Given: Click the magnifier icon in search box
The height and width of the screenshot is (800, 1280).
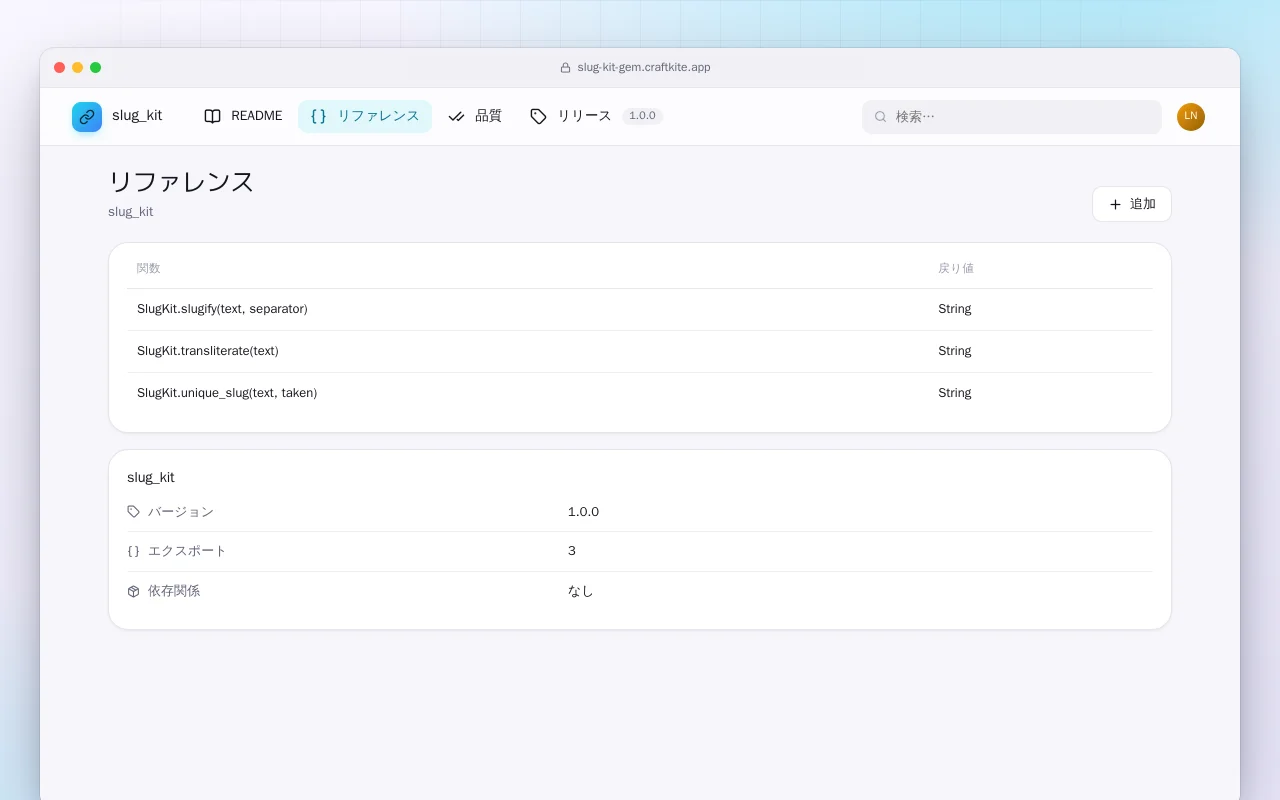Looking at the screenshot, I should click(881, 116).
